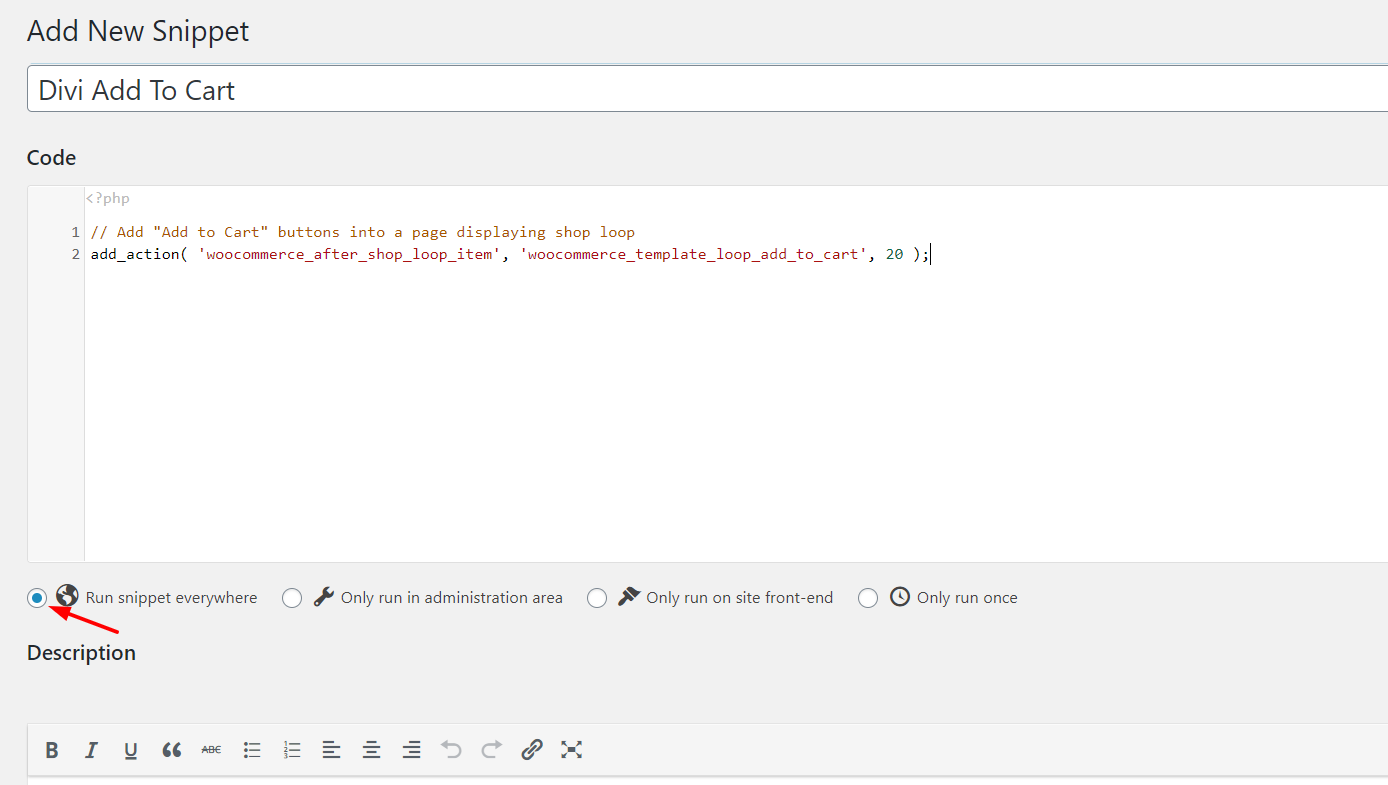
Task: Click the 'woocommerce_template_loop_add_to_cart' string
Action: (x=694, y=254)
